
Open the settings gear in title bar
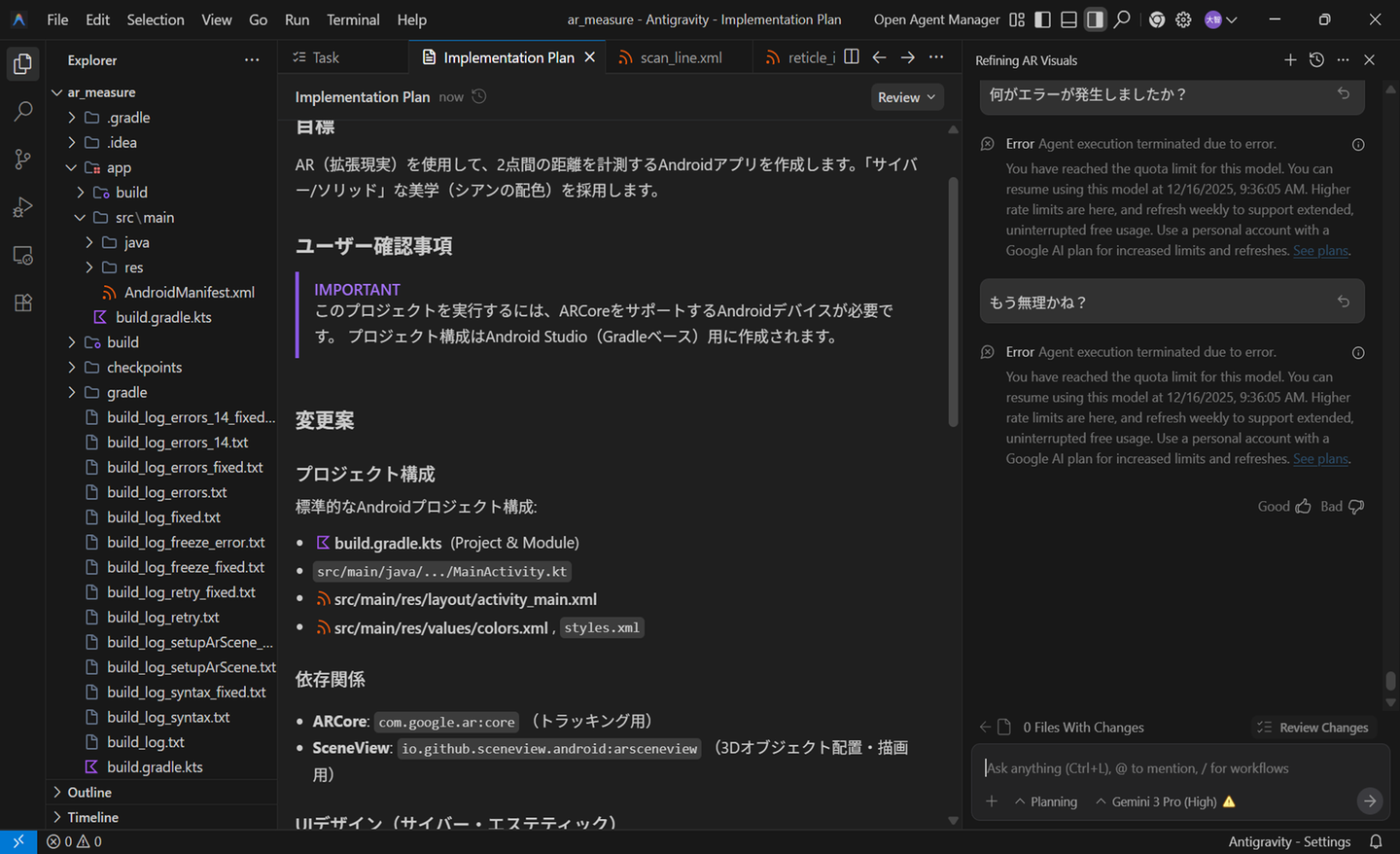click(1183, 19)
